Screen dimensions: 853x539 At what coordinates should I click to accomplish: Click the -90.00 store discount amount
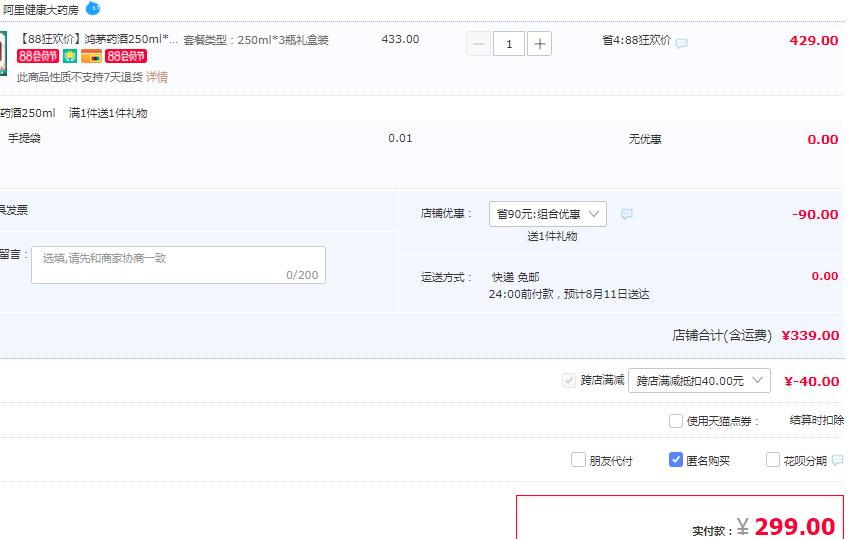tap(815, 214)
